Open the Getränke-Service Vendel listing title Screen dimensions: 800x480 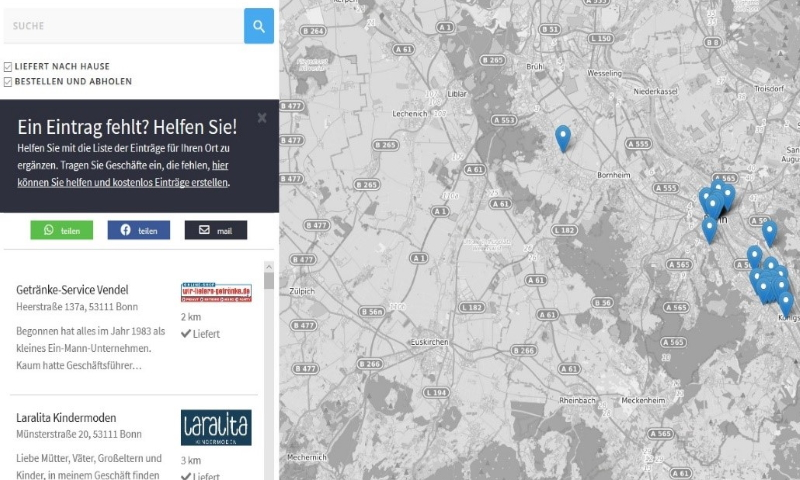coord(72,290)
